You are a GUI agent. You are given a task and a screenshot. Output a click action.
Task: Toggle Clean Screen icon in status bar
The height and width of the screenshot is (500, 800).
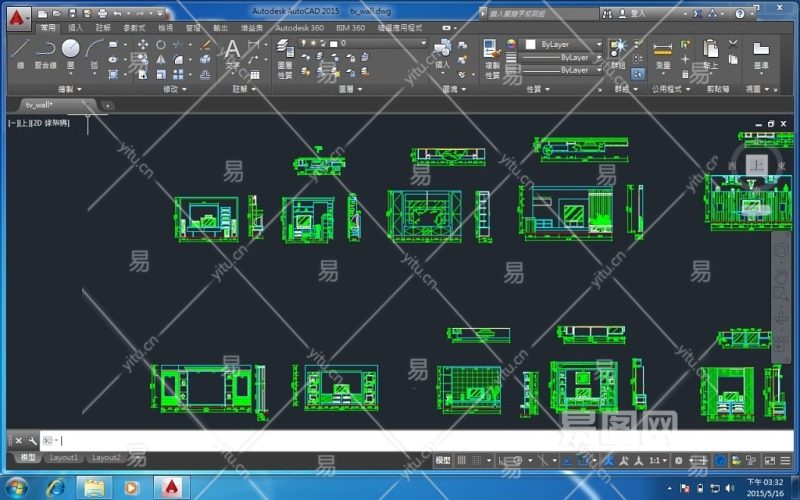coord(769,461)
